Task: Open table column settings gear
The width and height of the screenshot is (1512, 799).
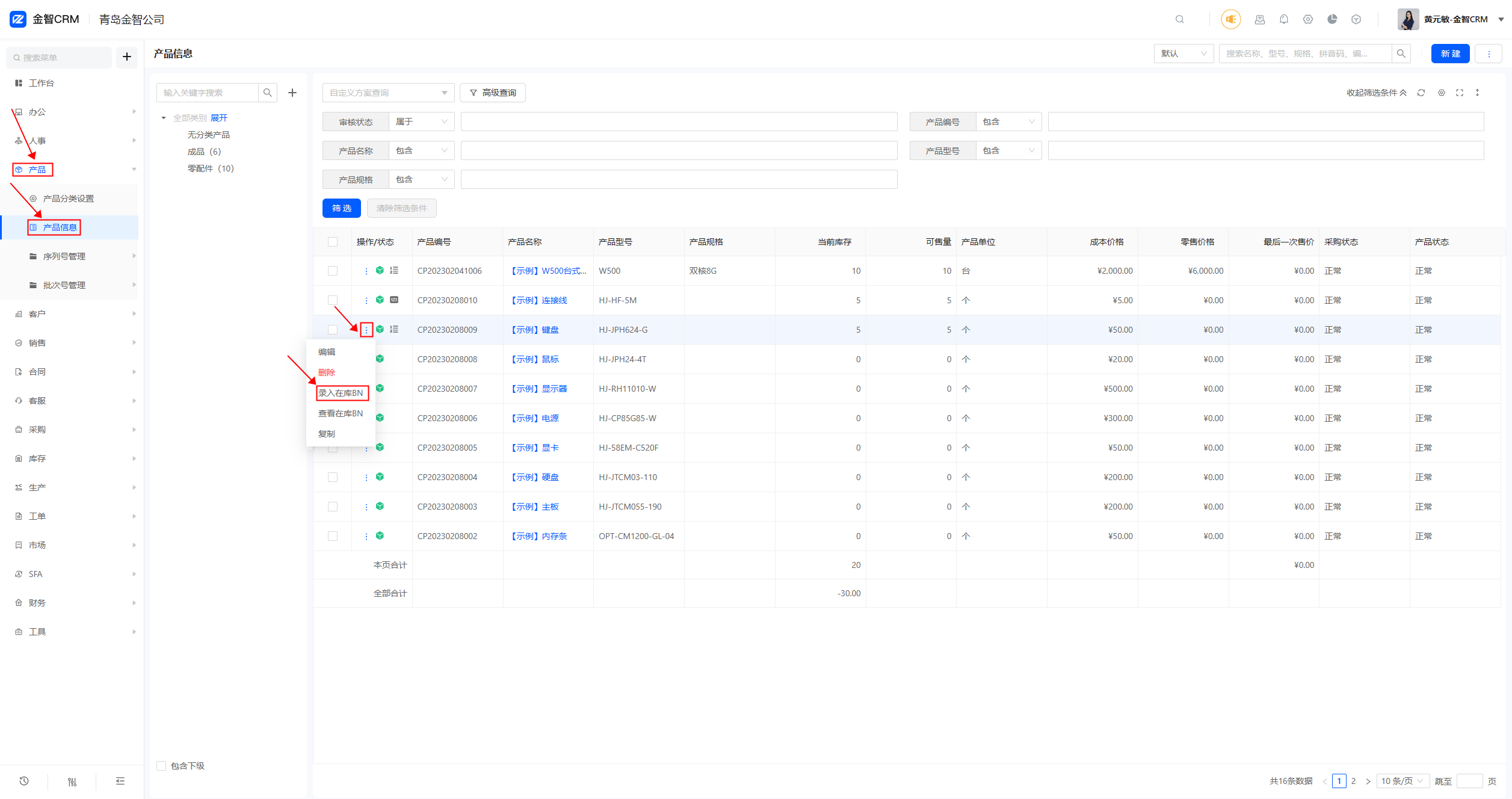Action: tap(1441, 93)
